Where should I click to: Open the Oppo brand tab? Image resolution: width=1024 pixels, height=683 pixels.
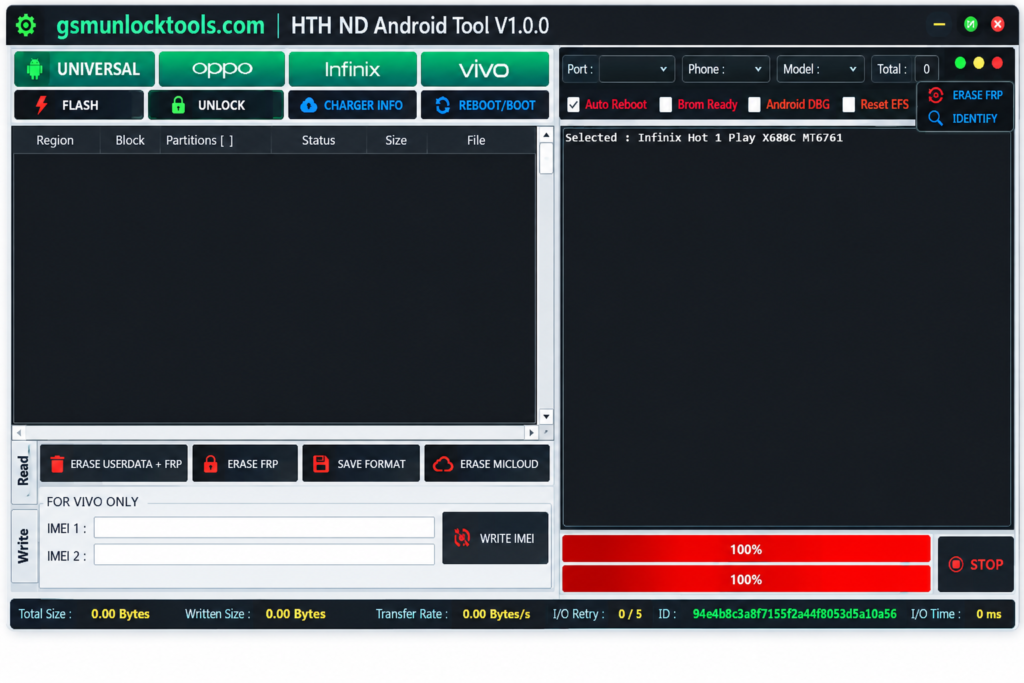(x=222, y=69)
